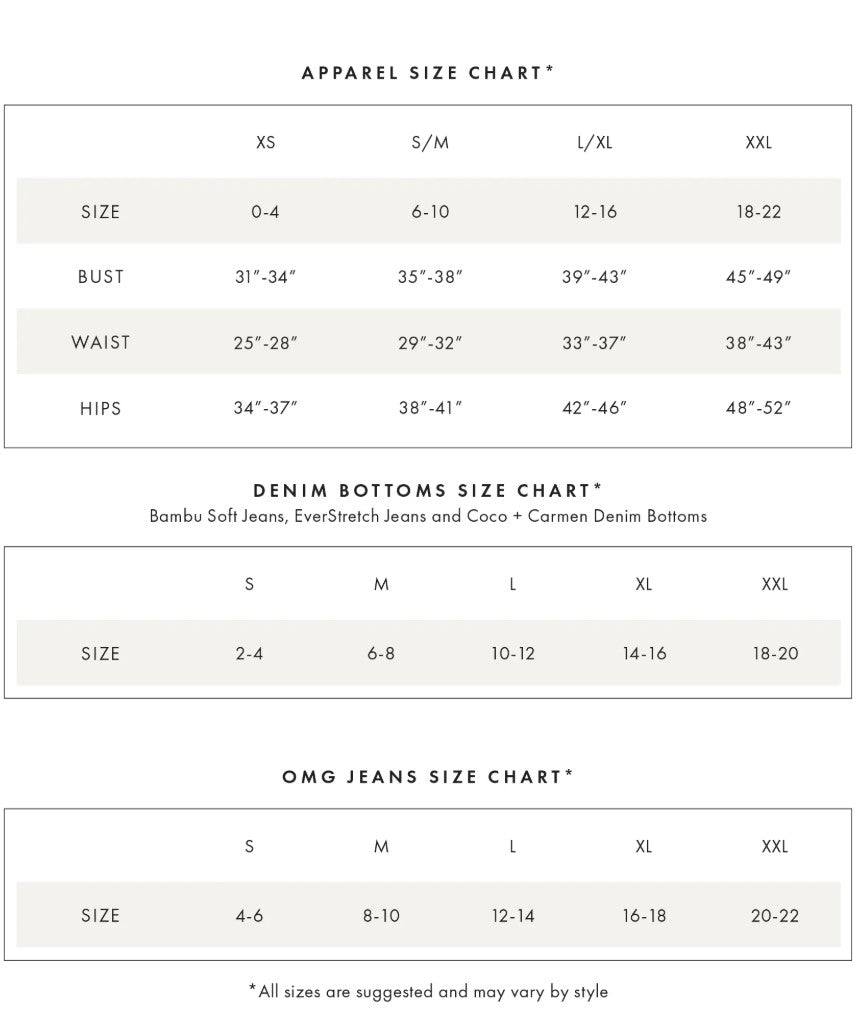
Task: Click the BUST row label
Action: coord(100,277)
